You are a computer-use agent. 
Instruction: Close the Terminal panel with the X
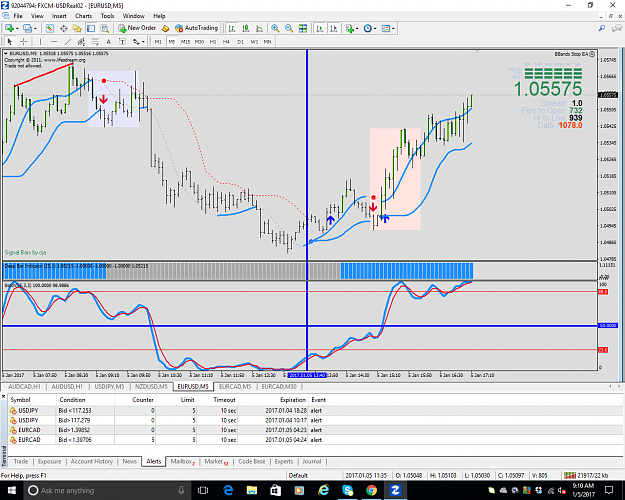click(x=4, y=397)
